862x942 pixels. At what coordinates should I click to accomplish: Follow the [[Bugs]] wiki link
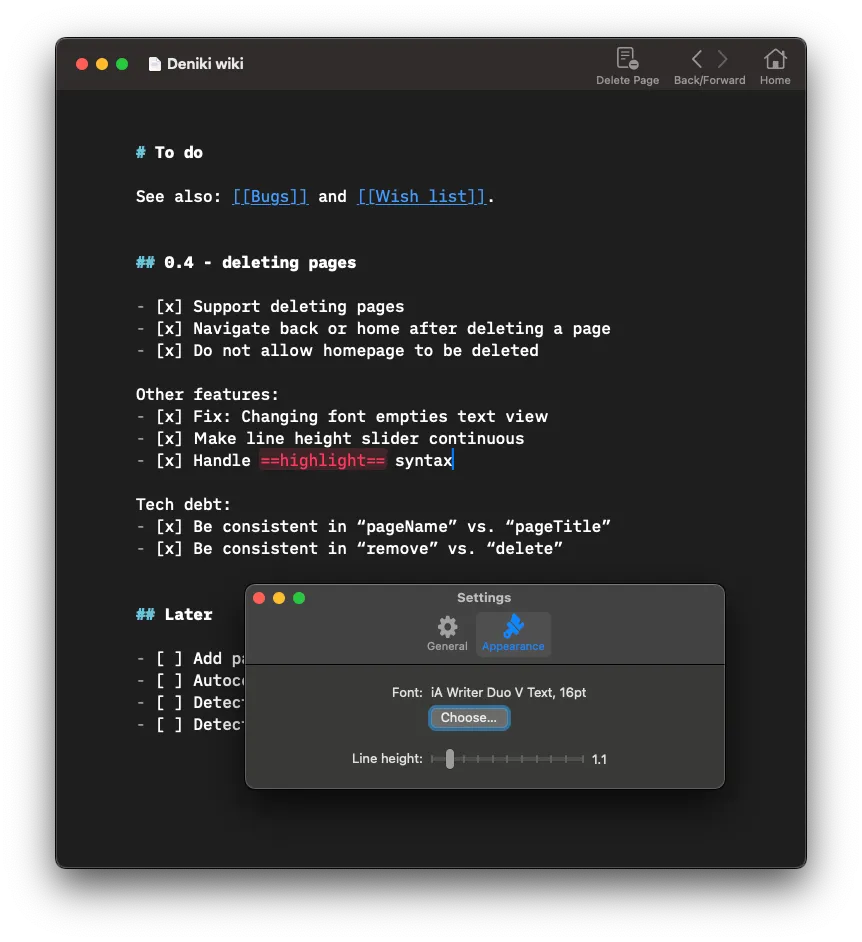(x=270, y=196)
